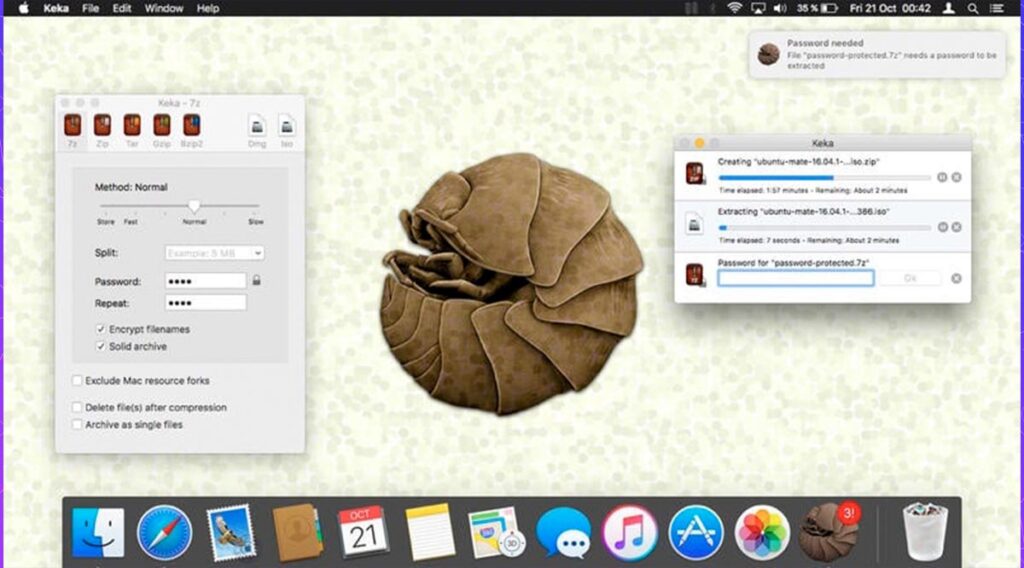
Task: Cancel the ubuntu-mate zip creation task
Action: pos(956,177)
